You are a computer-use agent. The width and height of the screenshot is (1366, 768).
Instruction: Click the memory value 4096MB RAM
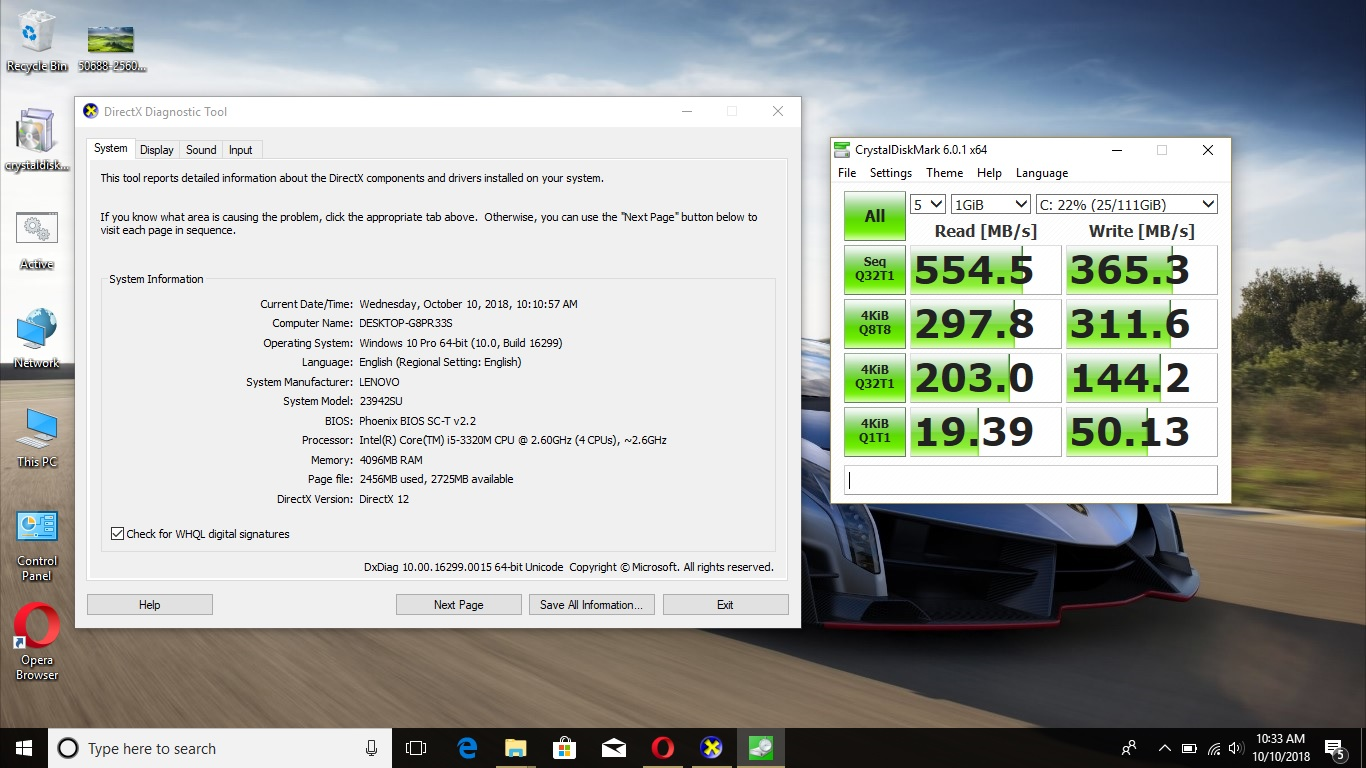(391, 460)
